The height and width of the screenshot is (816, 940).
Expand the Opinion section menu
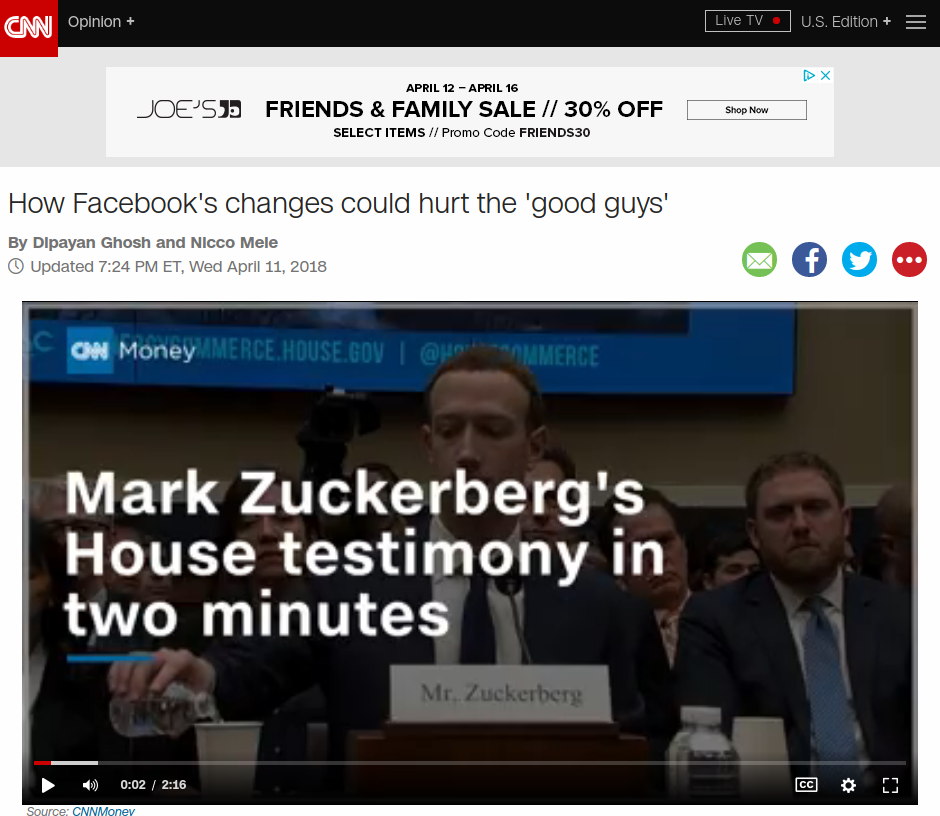(101, 22)
